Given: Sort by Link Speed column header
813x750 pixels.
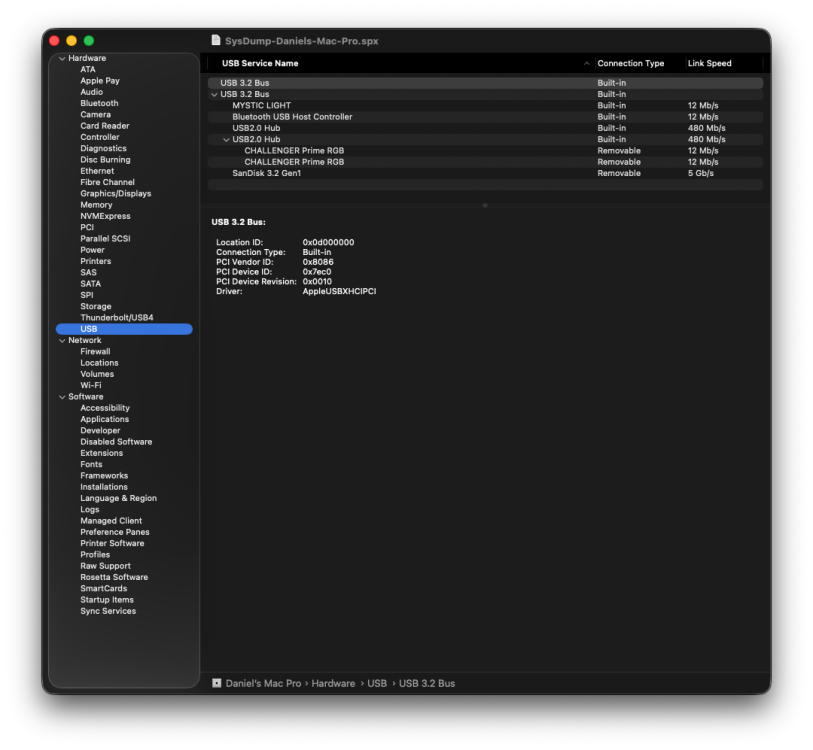Looking at the screenshot, I should [x=709, y=63].
